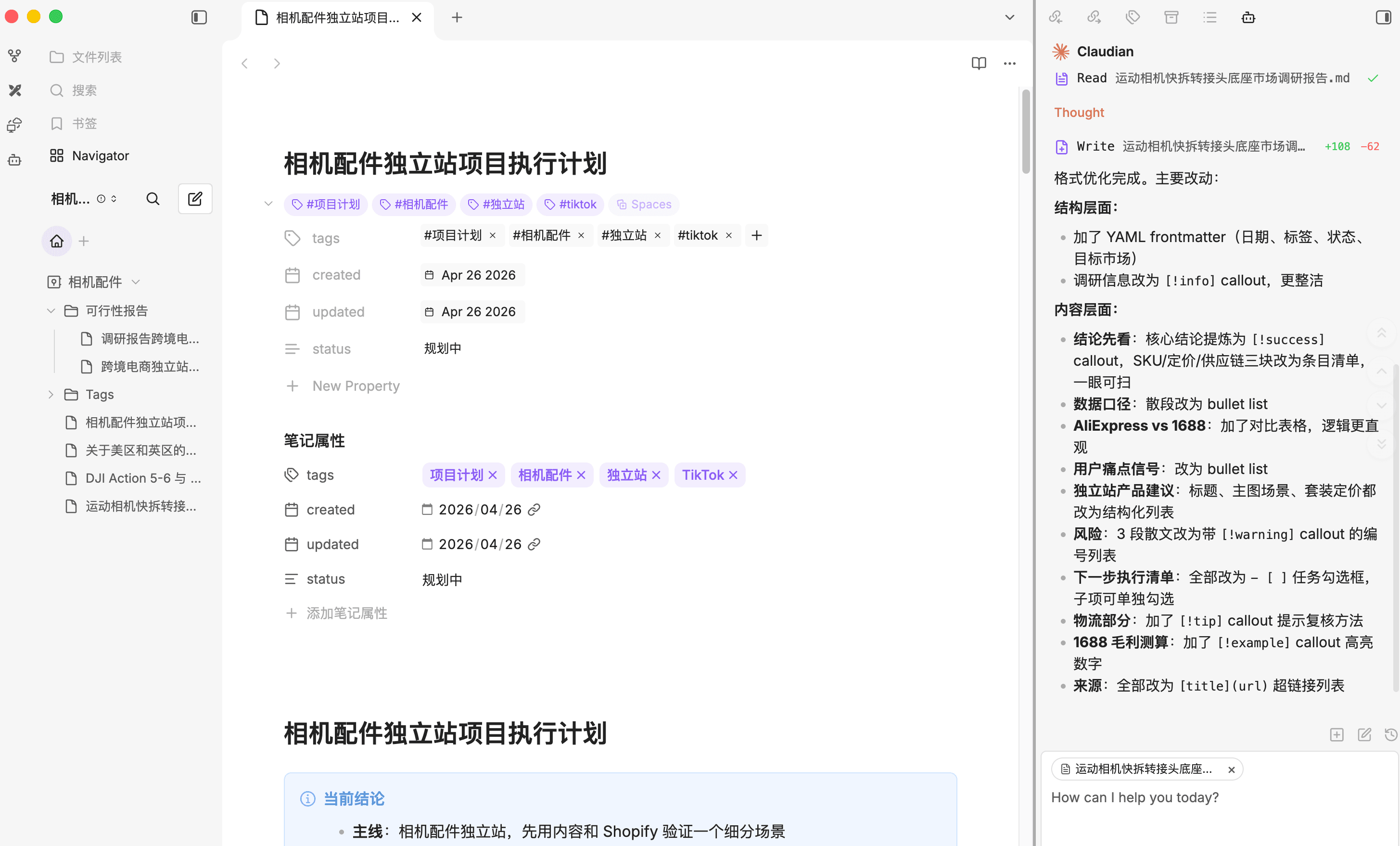Open the note 关于美区和英区的...

(x=132, y=450)
